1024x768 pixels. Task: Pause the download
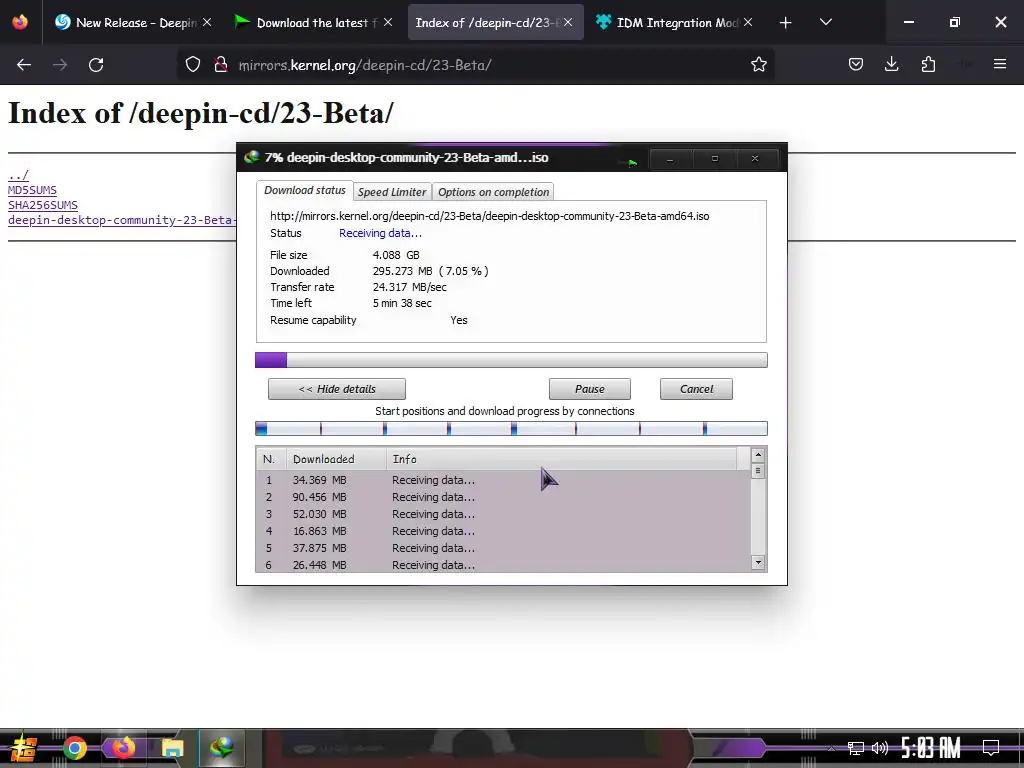[590, 389]
